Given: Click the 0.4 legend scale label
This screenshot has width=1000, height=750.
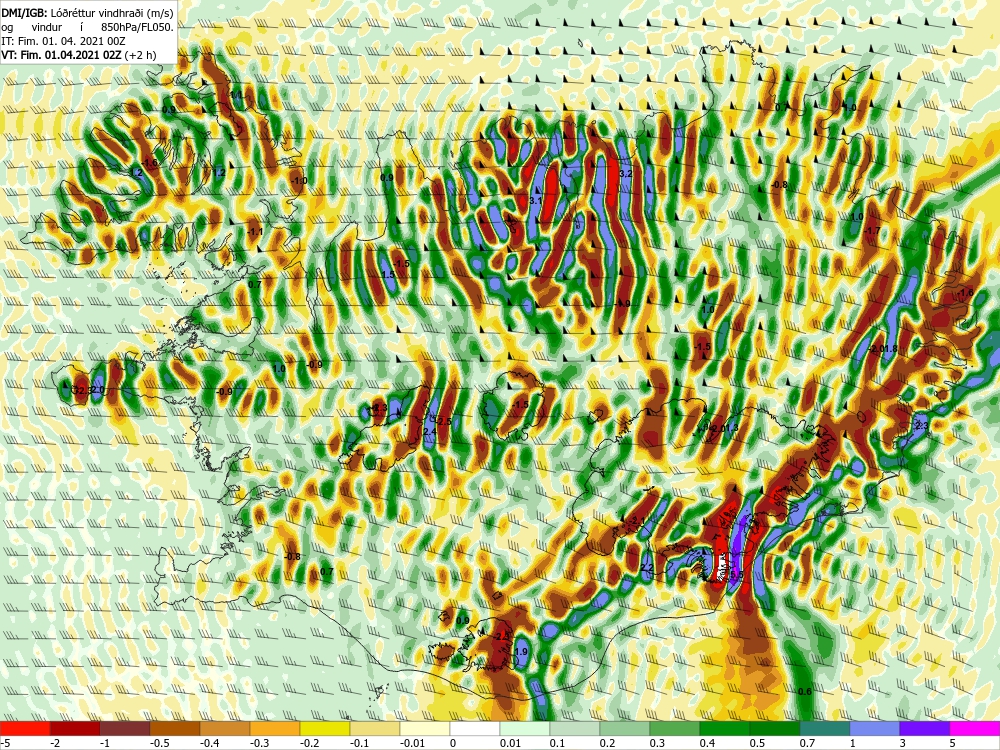Looking at the screenshot, I should click(707, 743).
